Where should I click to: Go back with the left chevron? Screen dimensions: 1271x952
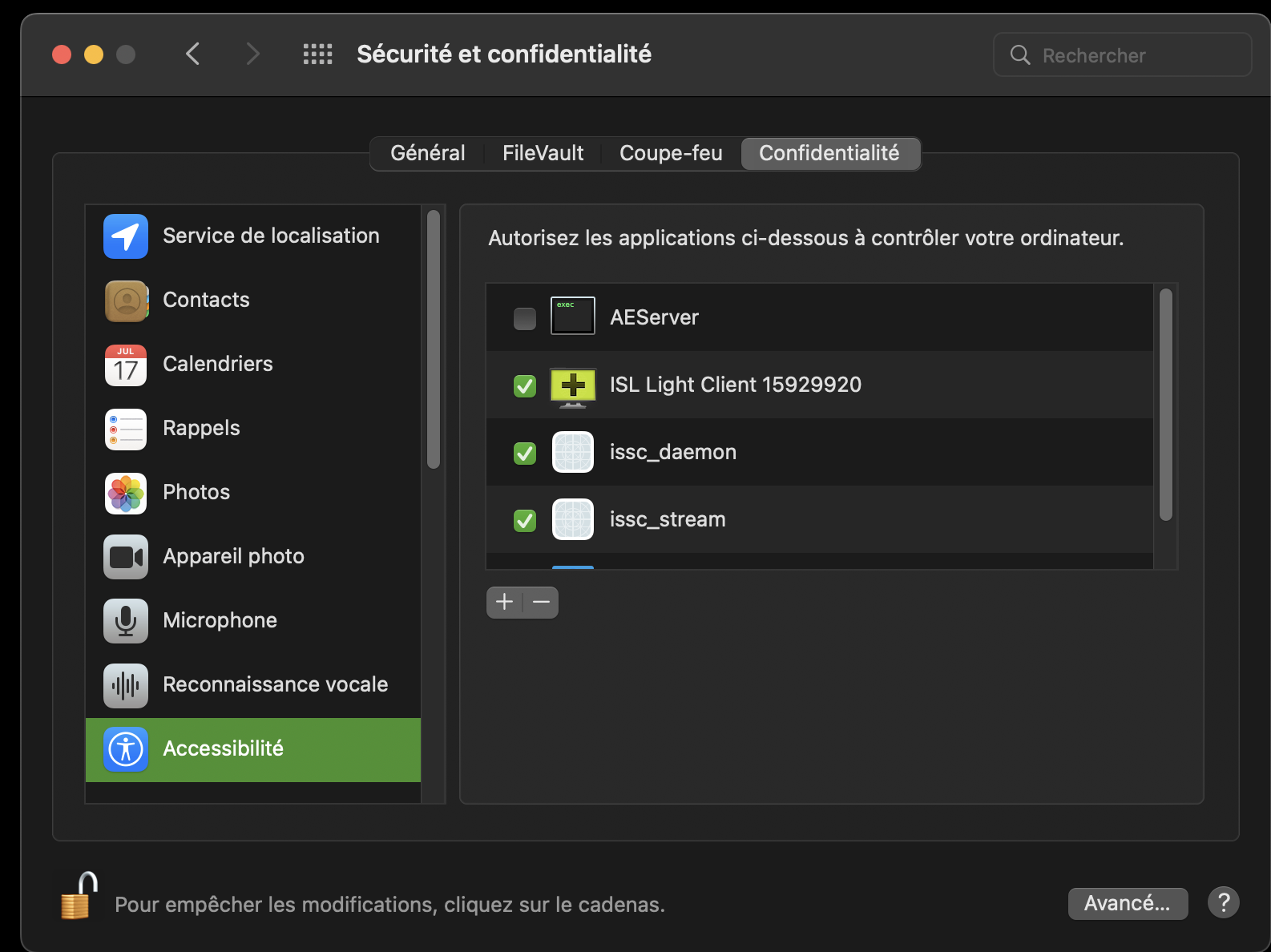tap(192, 54)
